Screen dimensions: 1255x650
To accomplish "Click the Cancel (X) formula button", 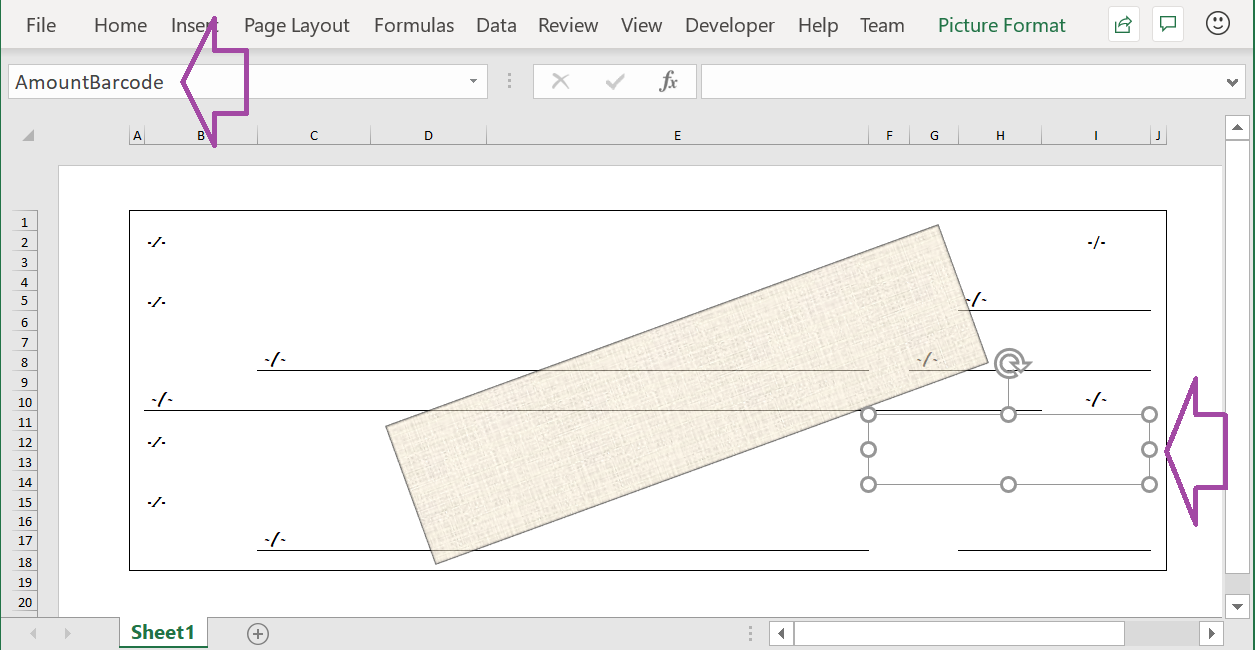I will (x=560, y=82).
